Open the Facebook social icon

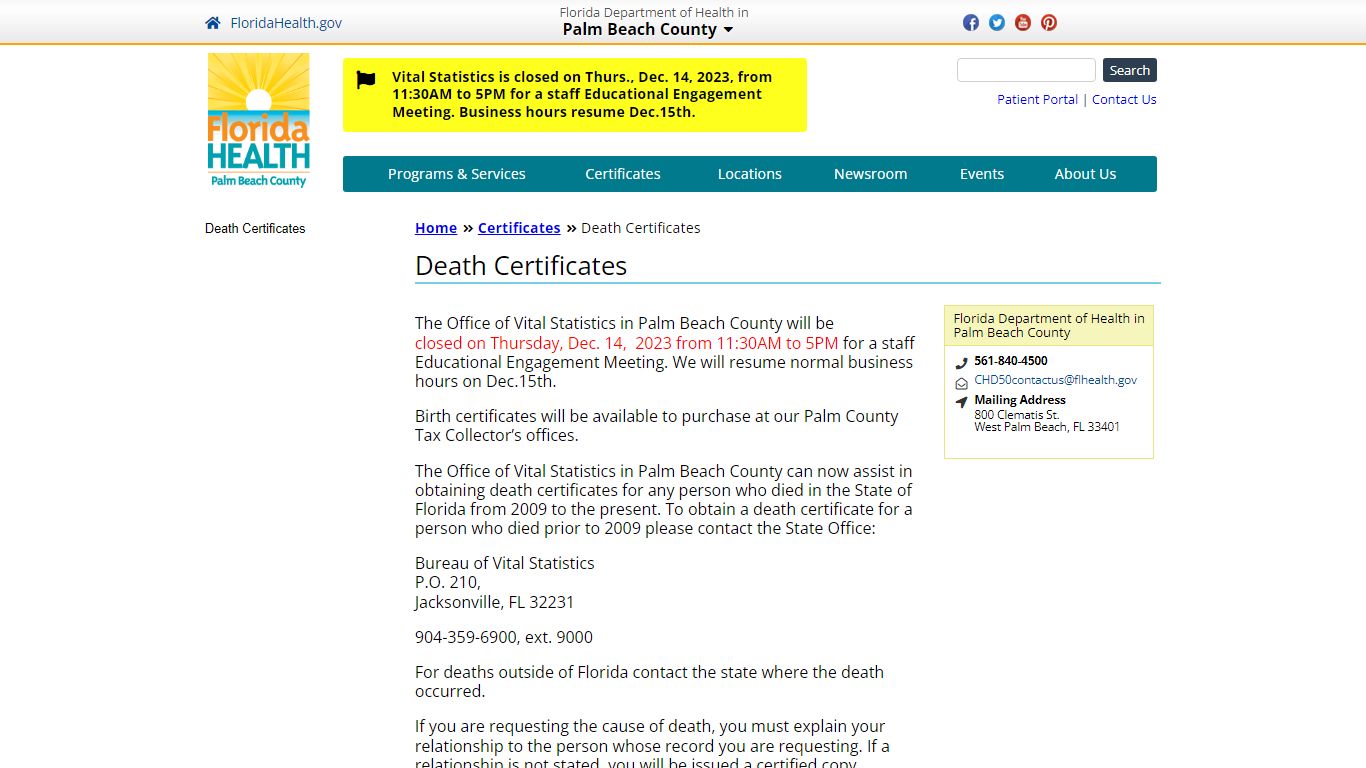tap(971, 23)
